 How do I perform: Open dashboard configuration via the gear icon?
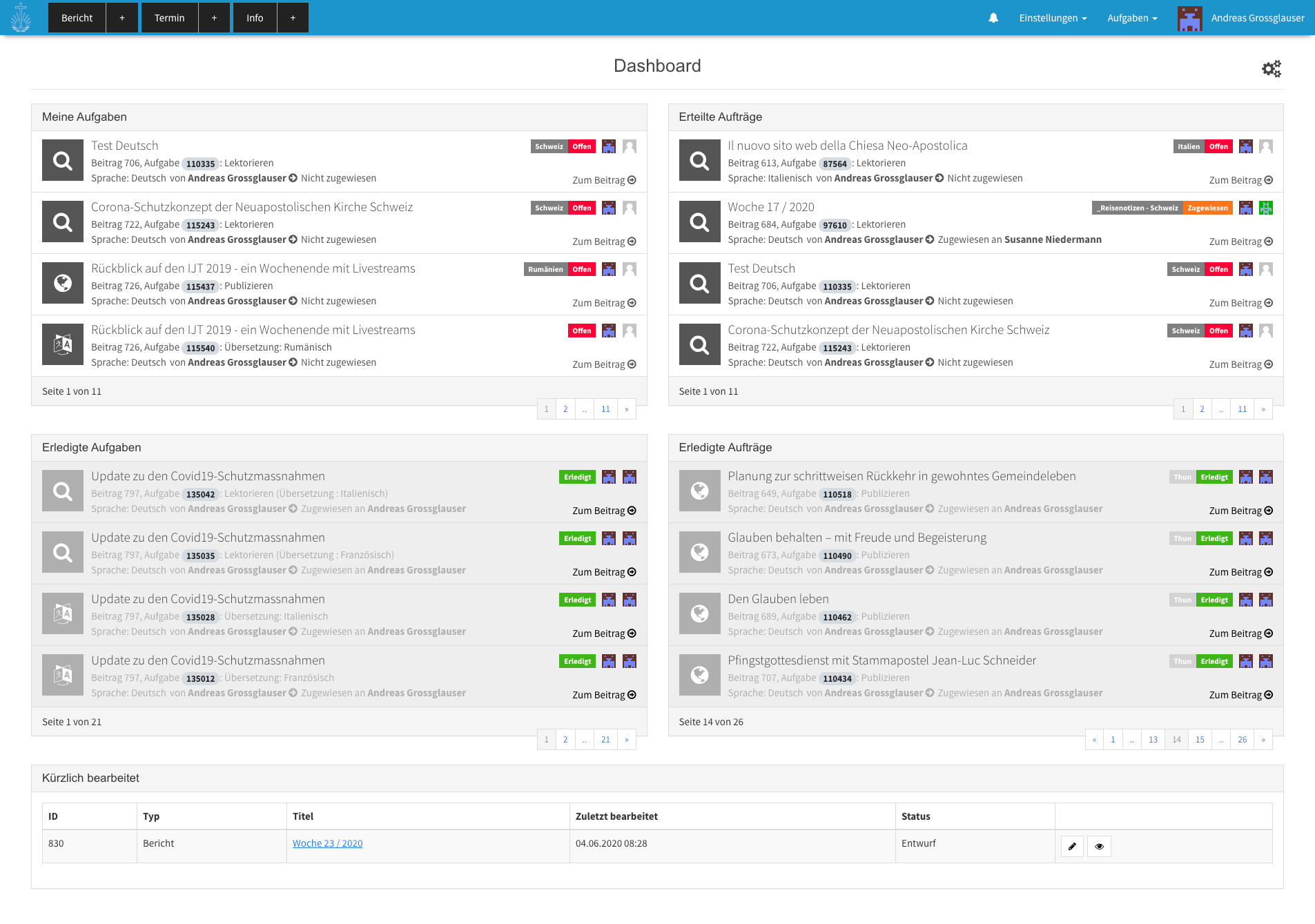coord(1271,68)
